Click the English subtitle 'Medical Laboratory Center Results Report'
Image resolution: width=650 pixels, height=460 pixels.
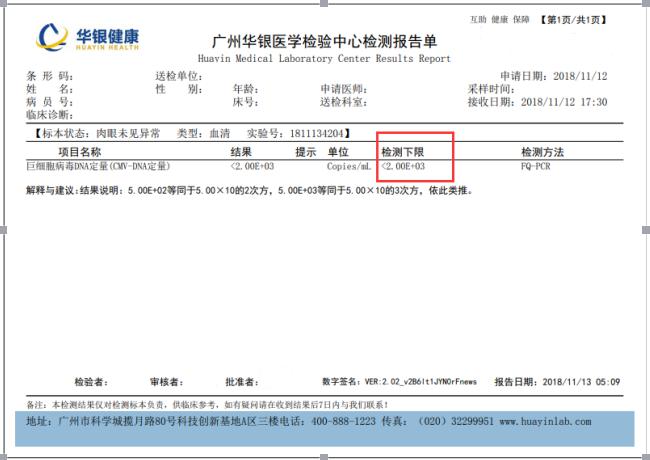pos(343,58)
